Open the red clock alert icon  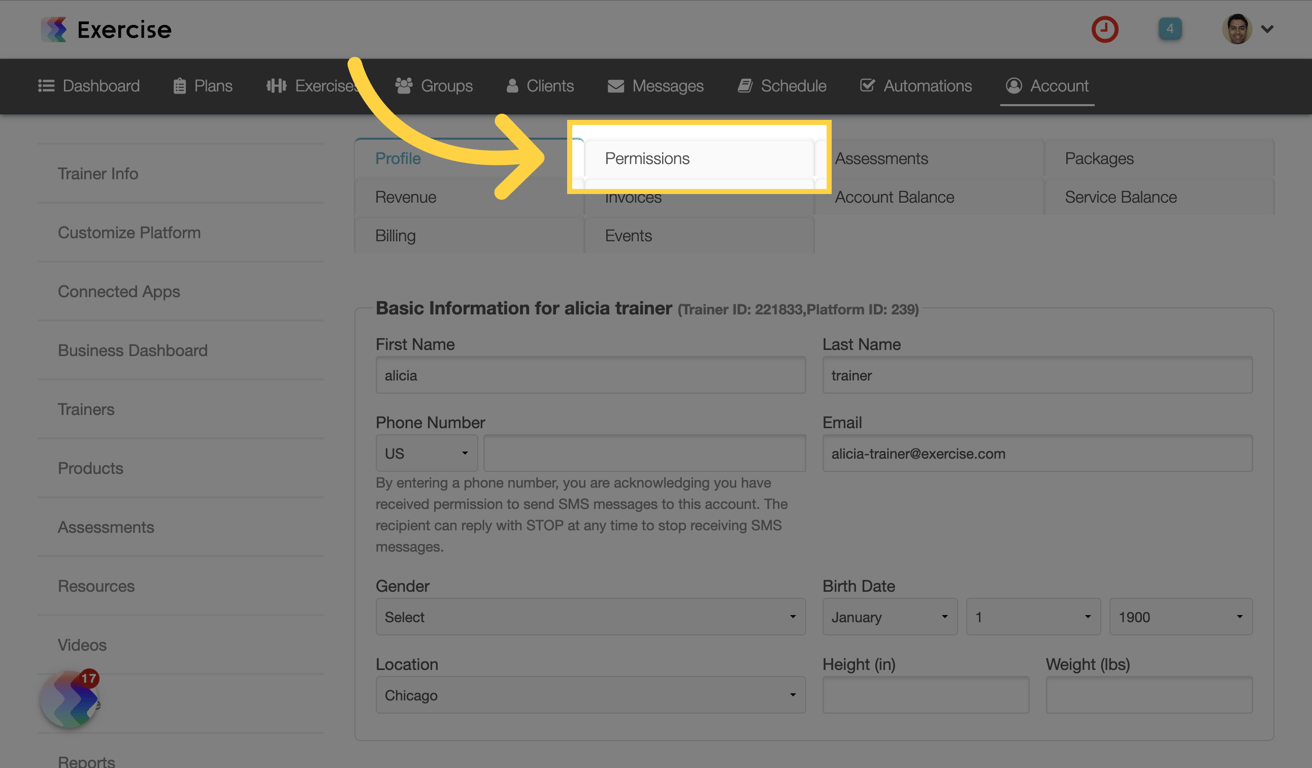(1104, 29)
